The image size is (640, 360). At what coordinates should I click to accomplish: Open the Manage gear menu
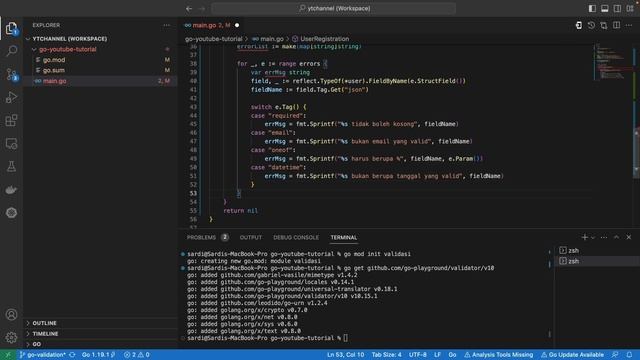pyautogui.click(x=11, y=337)
